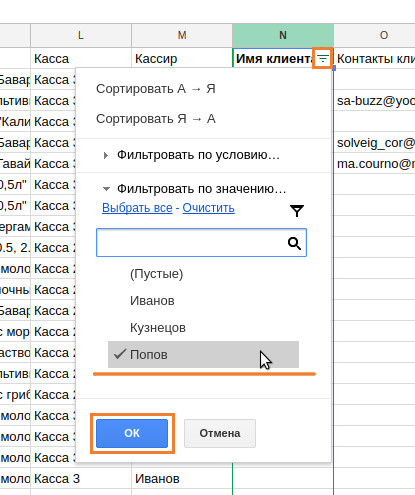Click the Очистить link
The width and height of the screenshot is (415, 495).
pos(209,208)
